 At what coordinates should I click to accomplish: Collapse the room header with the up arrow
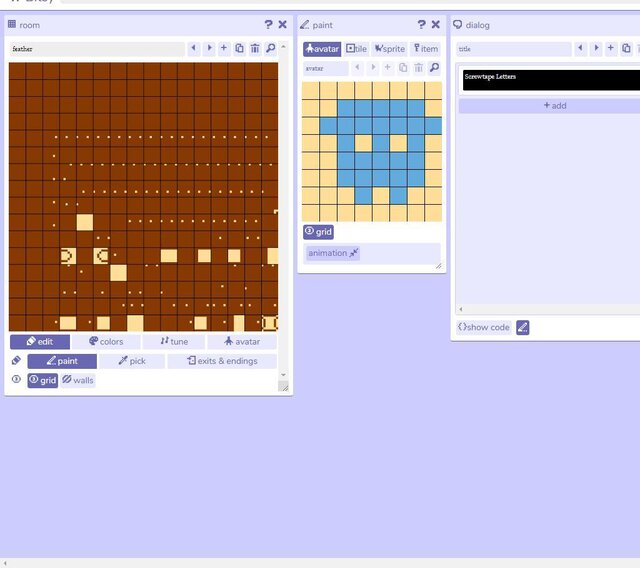(x=284, y=48)
